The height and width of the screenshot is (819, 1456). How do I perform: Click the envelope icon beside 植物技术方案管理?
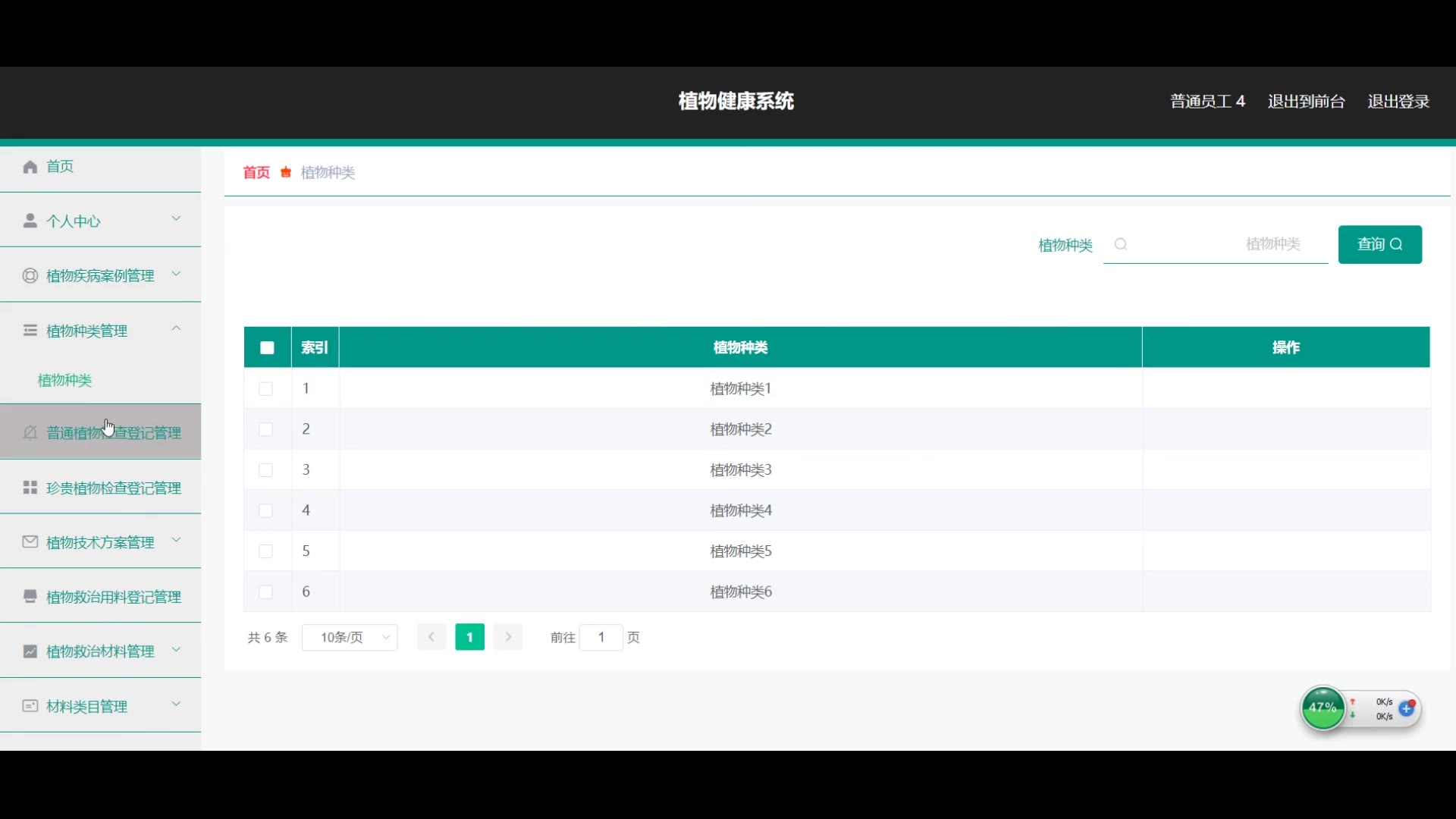(x=30, y=542)
